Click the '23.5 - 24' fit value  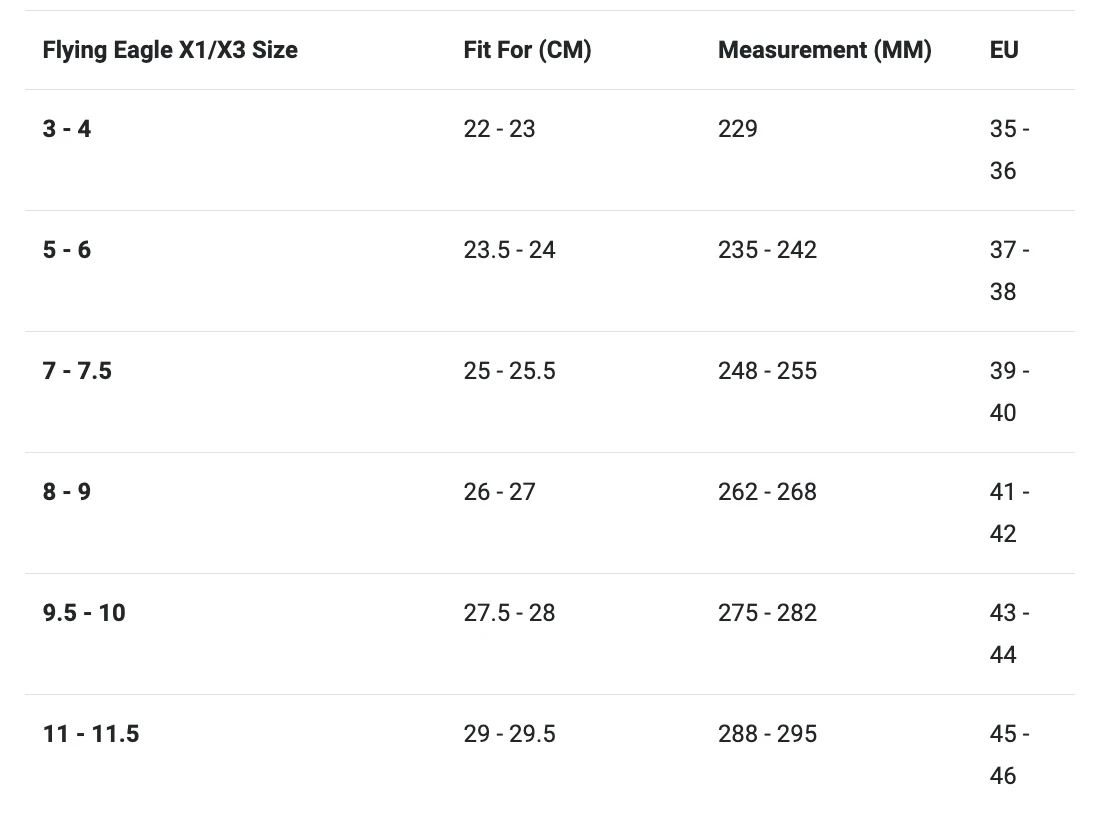[x=509, y=250]
